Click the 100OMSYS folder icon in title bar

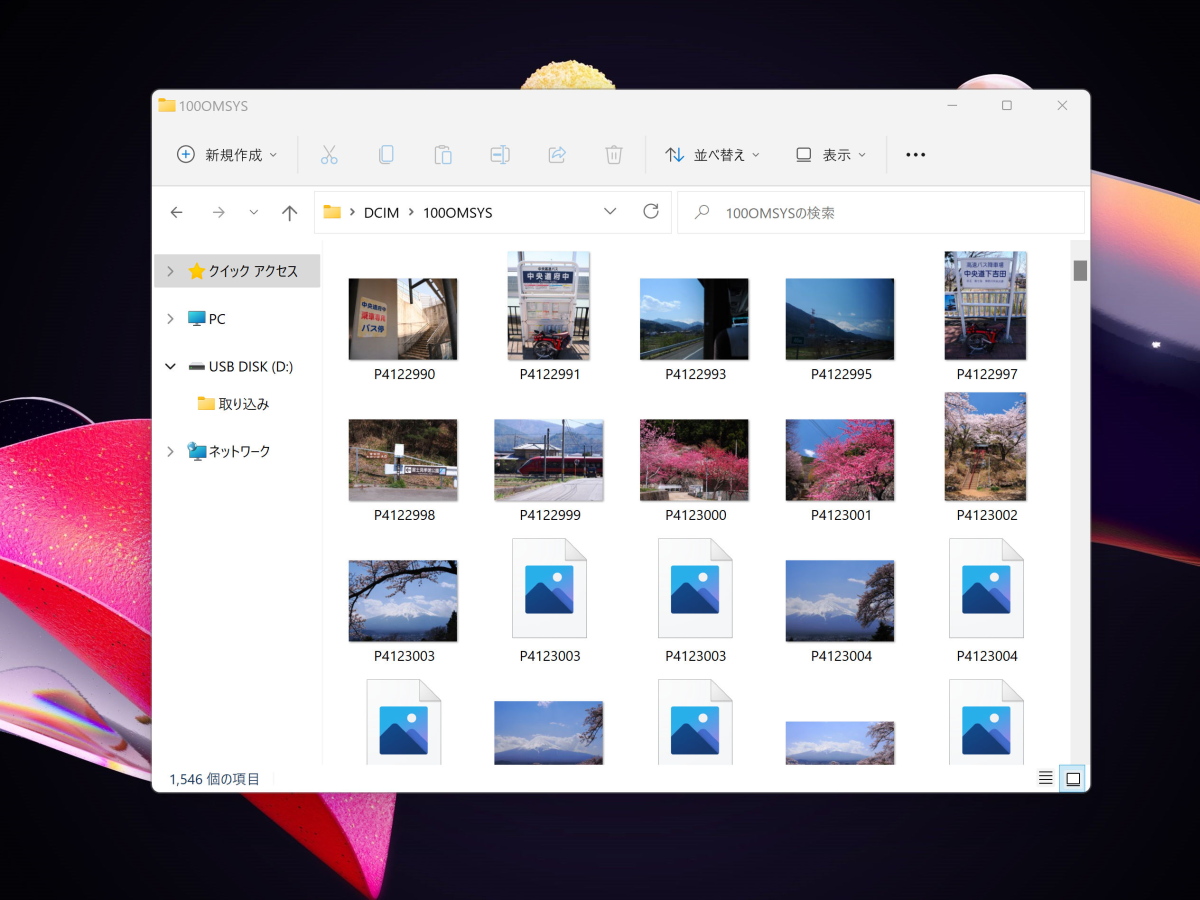167,105
